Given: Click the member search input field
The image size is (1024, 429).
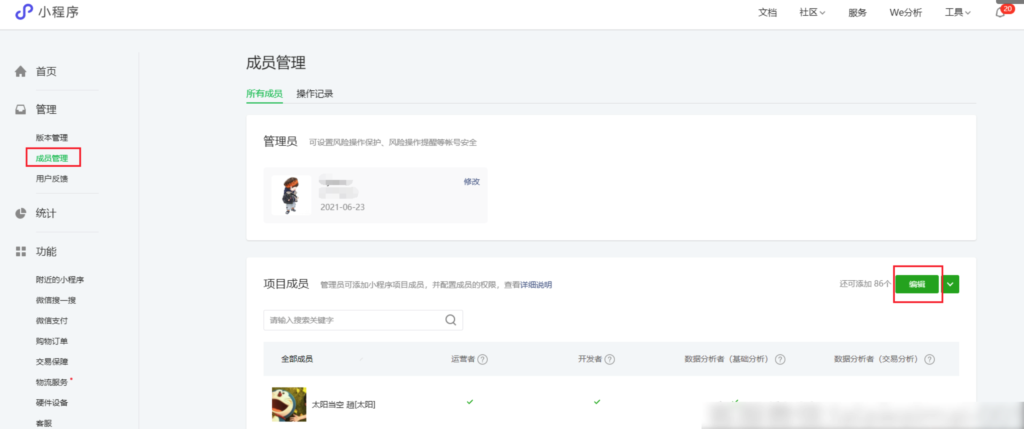Looking at the screenshot, I should 352,320.
